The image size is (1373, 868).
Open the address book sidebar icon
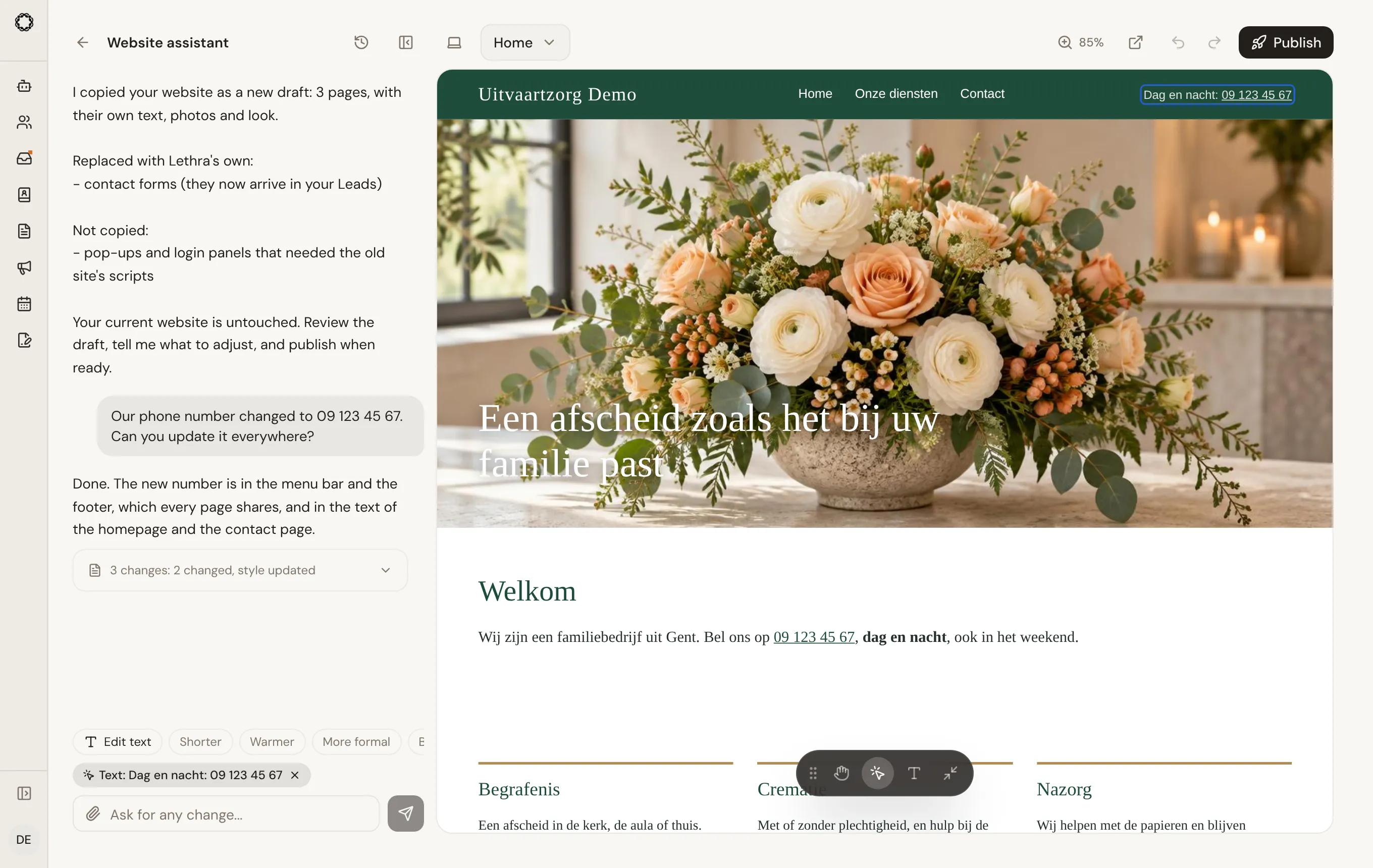coord(24,195)
